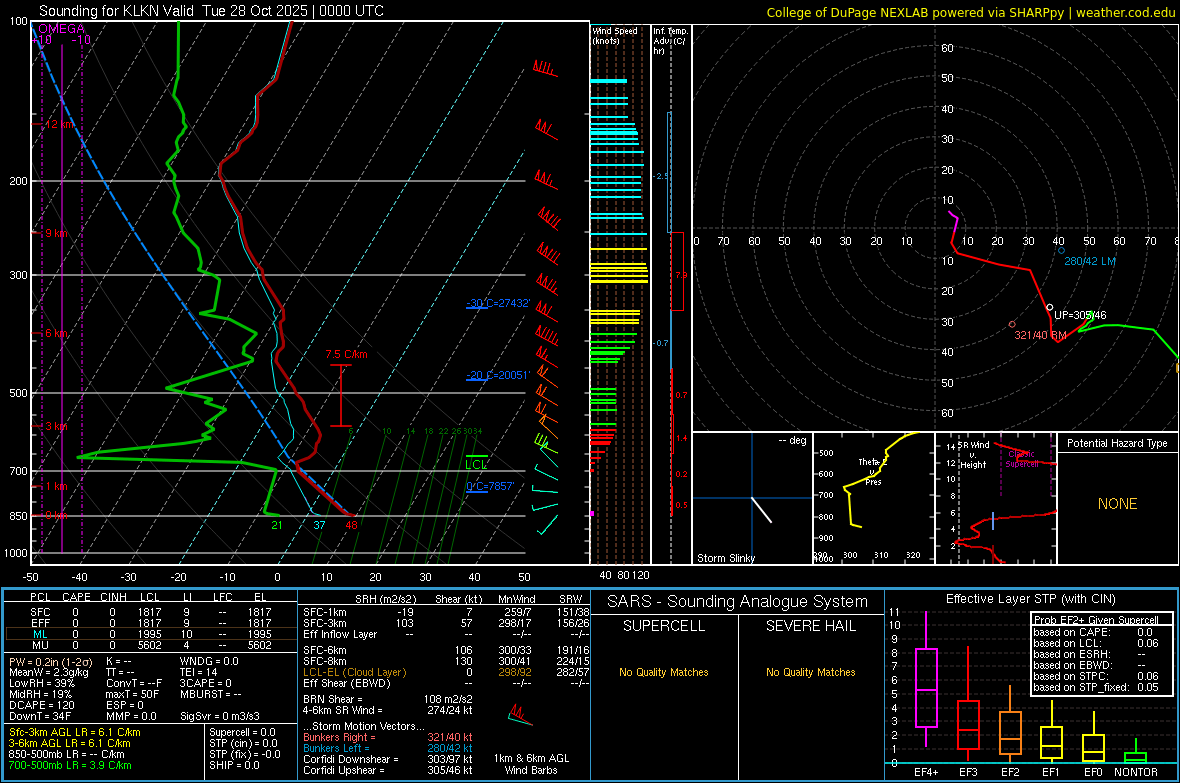Click the Corfidi Downshear = 303/97 kt line

click(x=388, y=759)
